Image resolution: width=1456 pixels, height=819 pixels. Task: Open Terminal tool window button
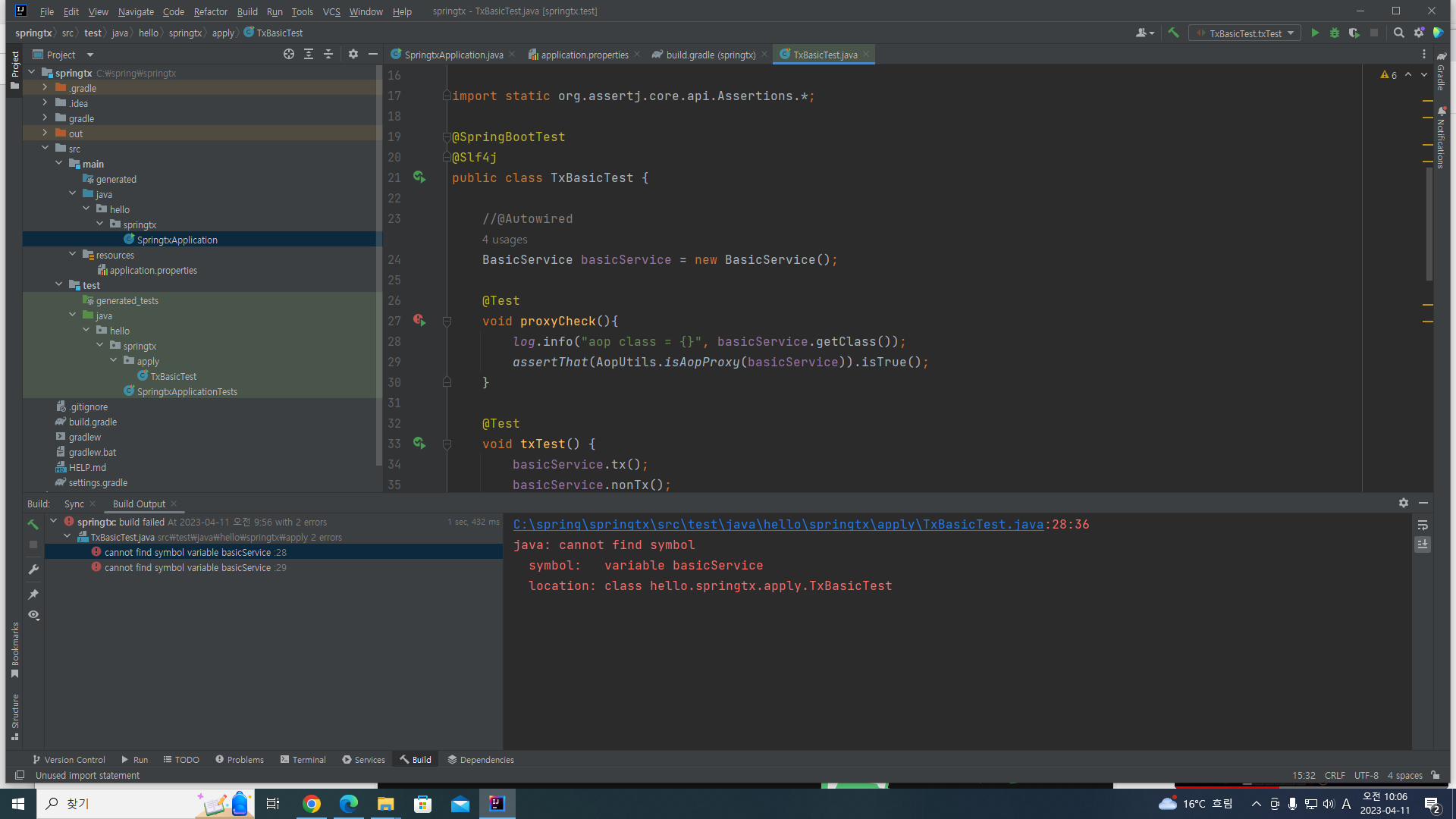pos(303,759)
